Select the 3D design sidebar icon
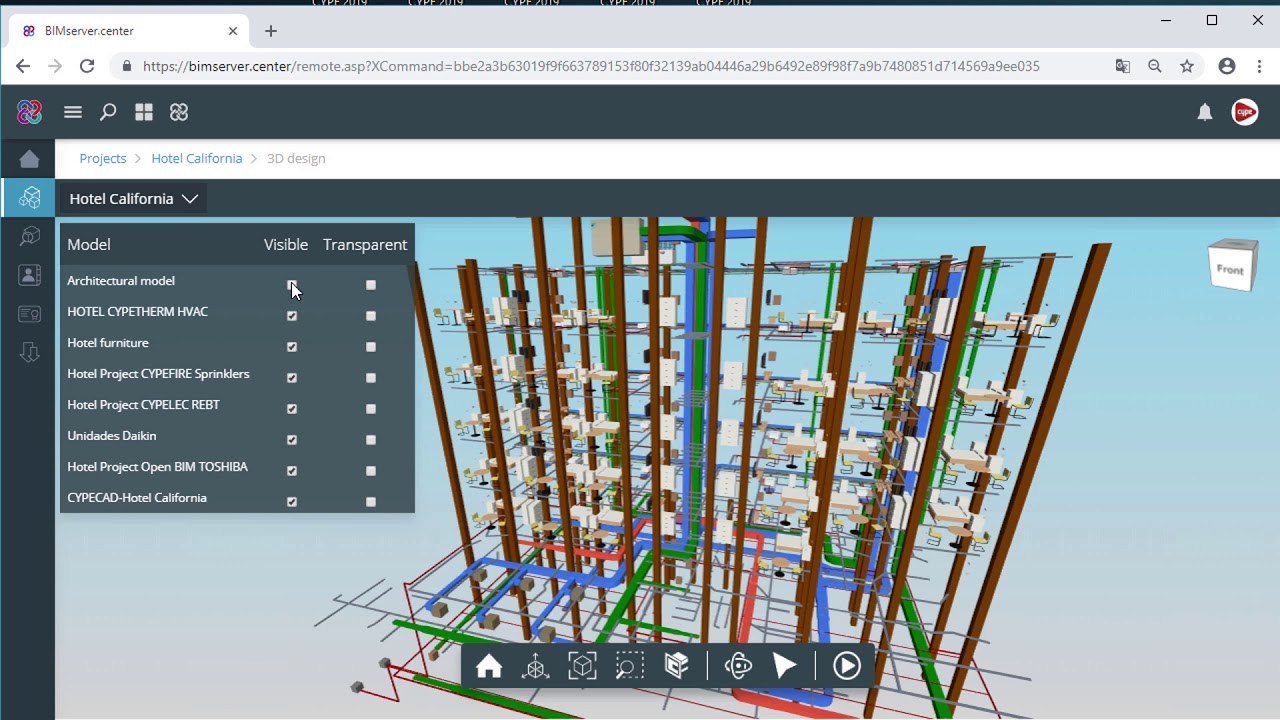This screenshot has height=720, width=1280. [x=27, y=197]
